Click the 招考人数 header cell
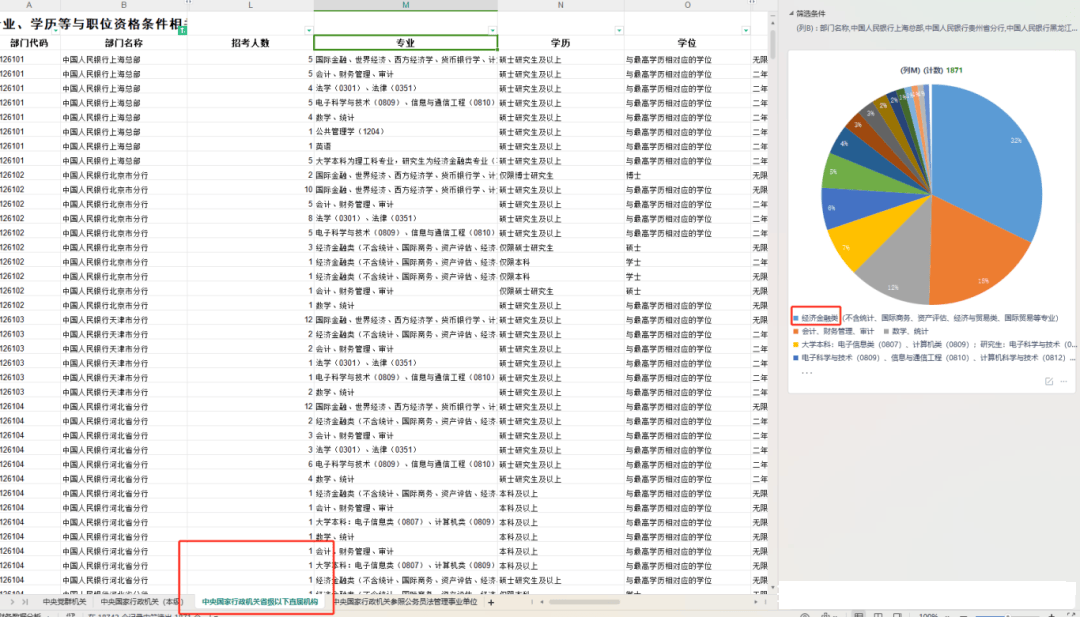Screen dimensions: 1080x617 [250, 43]
